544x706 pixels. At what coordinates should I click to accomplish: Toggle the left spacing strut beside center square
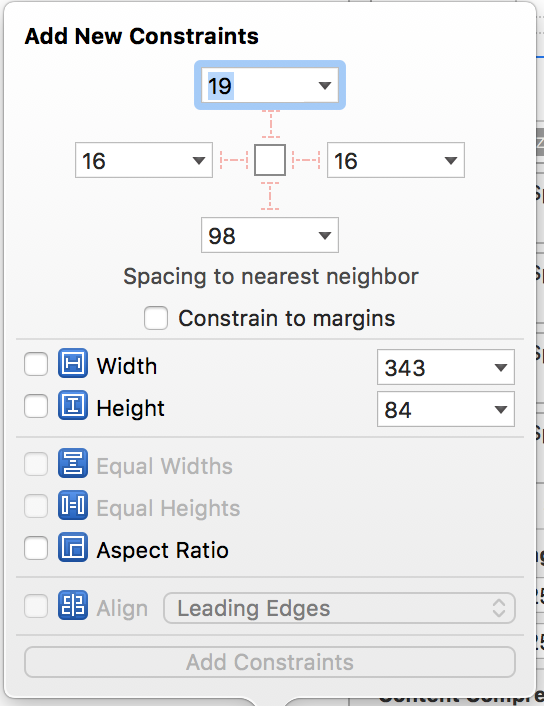click(234, 160)
